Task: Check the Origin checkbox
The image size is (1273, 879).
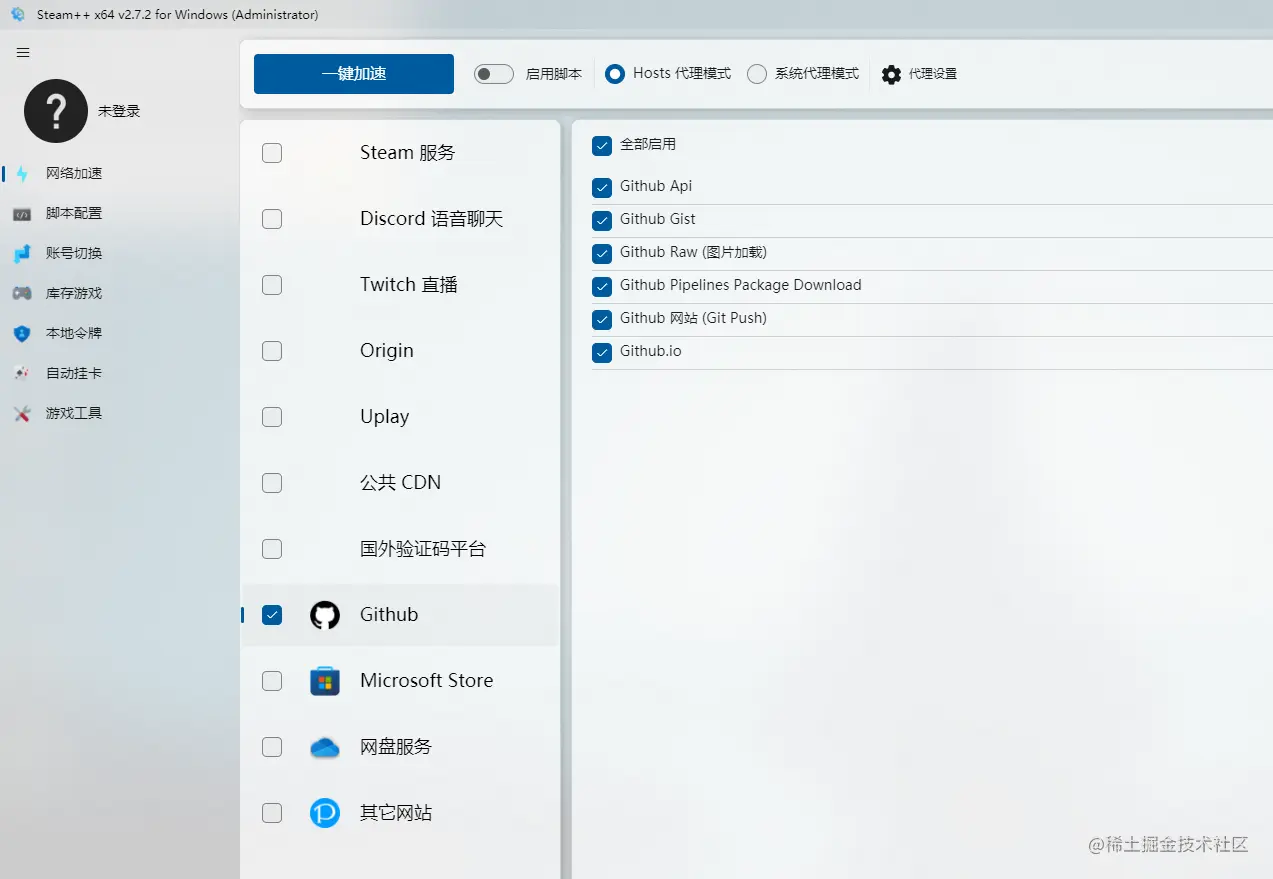Action: [272, 351]
